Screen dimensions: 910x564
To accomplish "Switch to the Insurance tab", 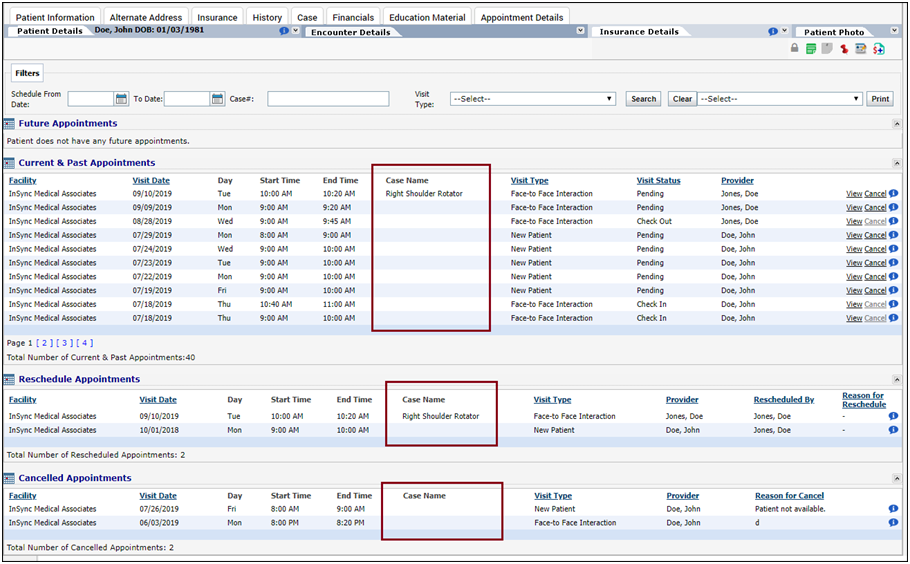I will coord(217,17).
